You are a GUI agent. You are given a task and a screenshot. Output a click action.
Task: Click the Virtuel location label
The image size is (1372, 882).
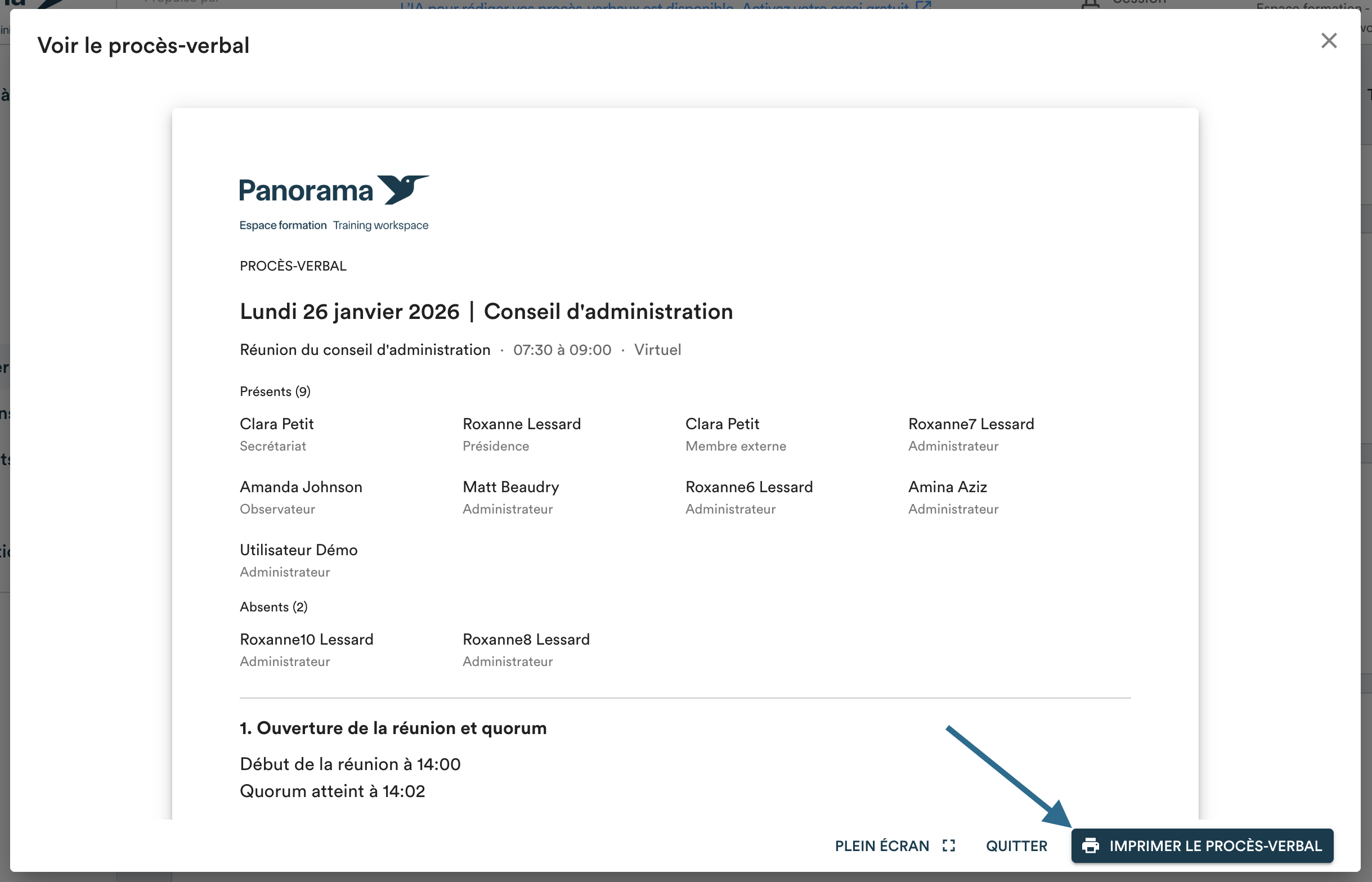(657, 349)
